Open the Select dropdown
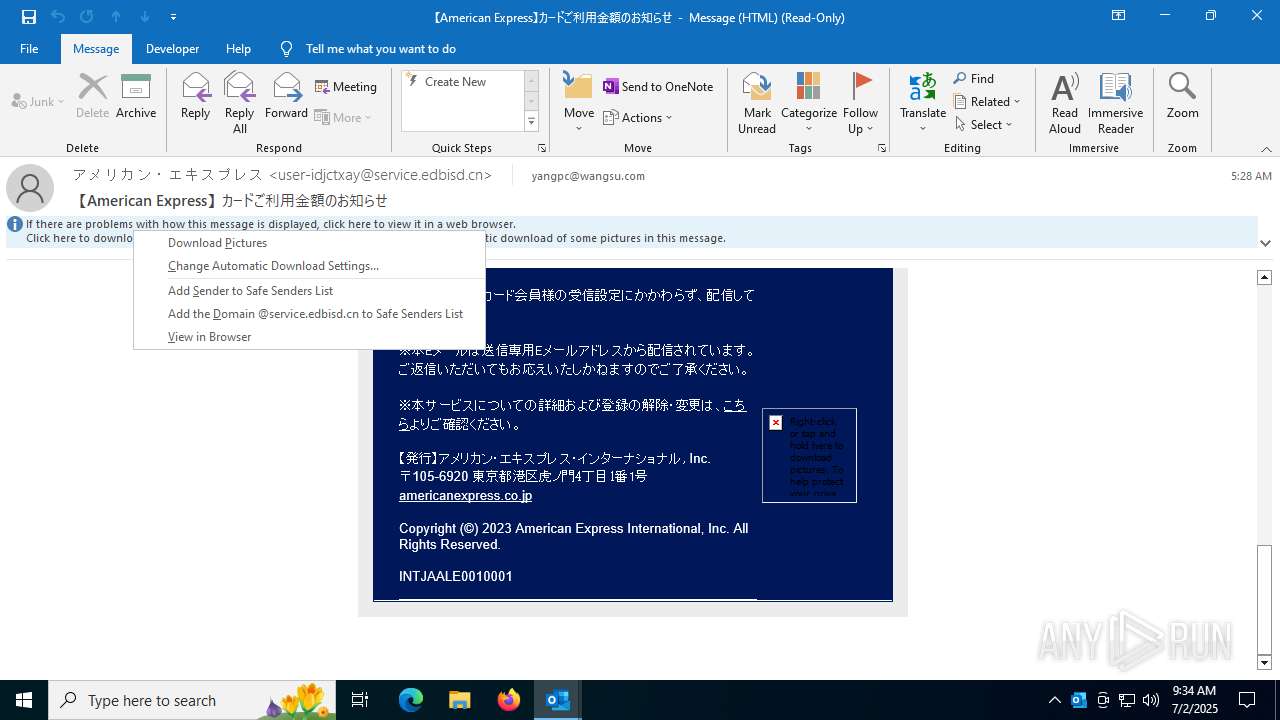Viewport: 1280px width, 720px height. pos(984,125)
